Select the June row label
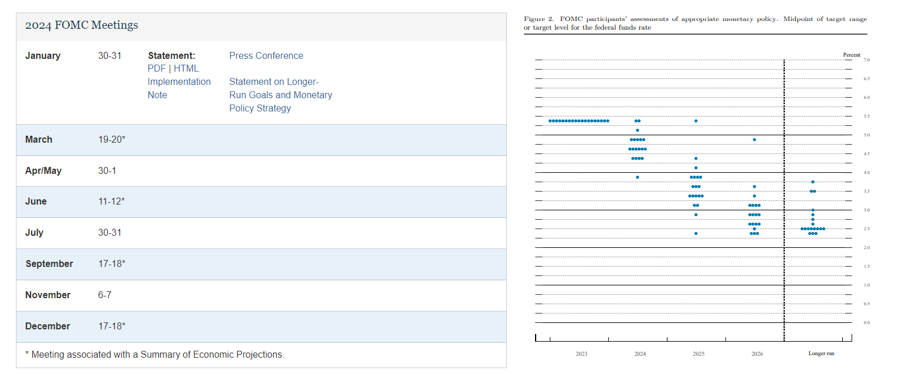This screenshot has height=373, width=920. pyautogui.click(x=36, y=201)
